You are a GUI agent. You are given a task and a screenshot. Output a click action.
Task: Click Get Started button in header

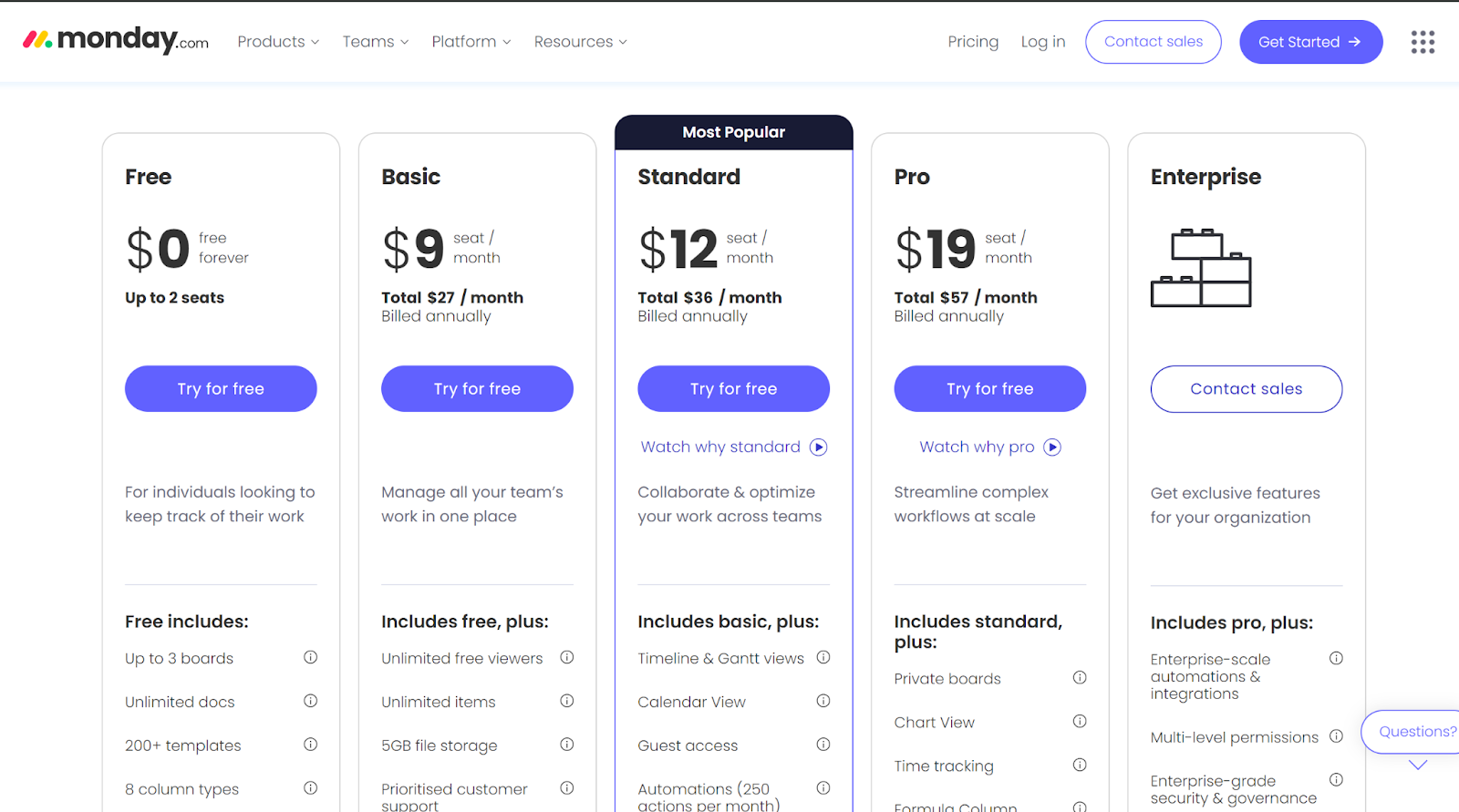point(1310,42)
